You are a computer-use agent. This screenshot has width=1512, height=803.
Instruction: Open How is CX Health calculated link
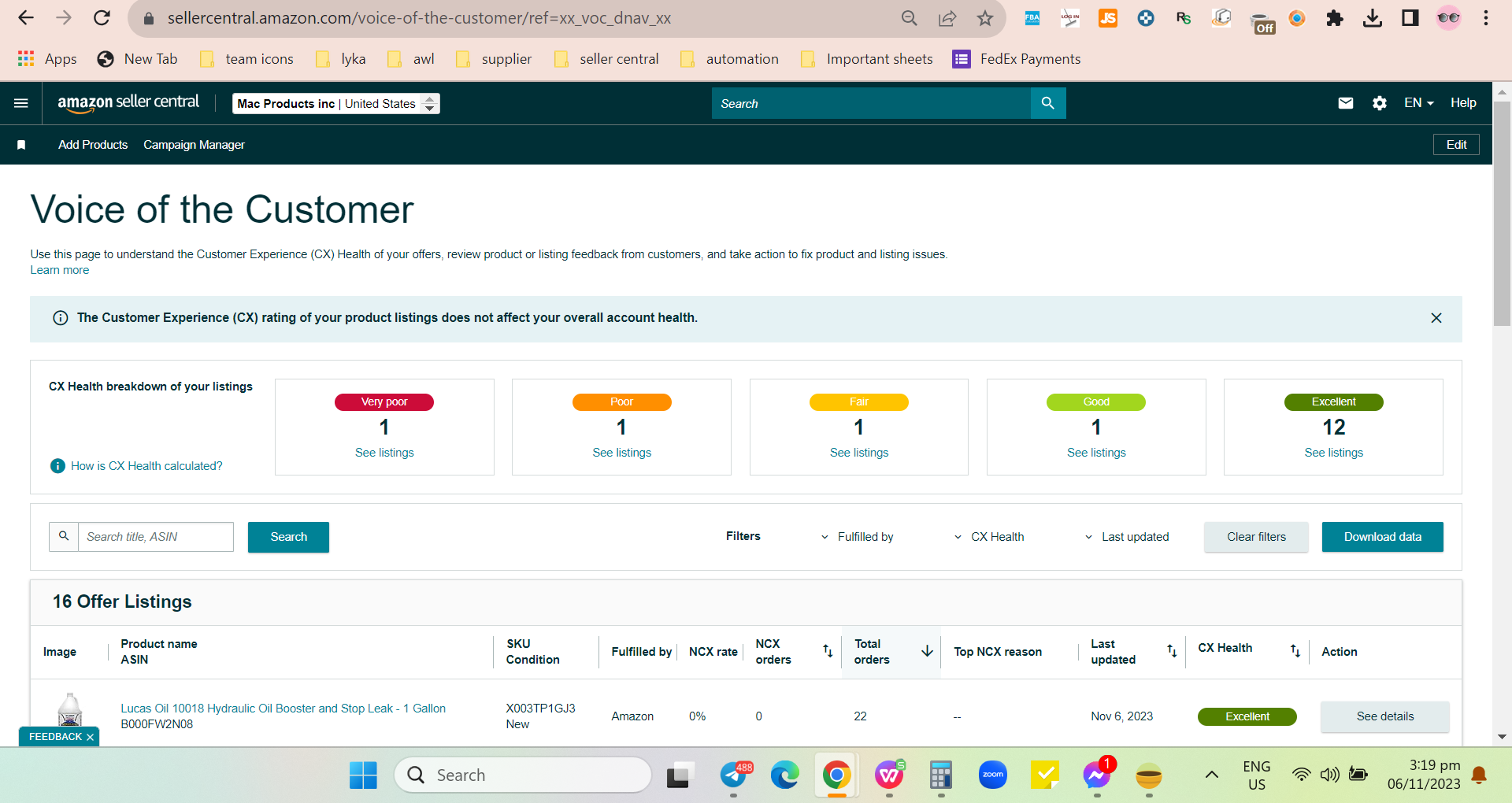point(146,466)
